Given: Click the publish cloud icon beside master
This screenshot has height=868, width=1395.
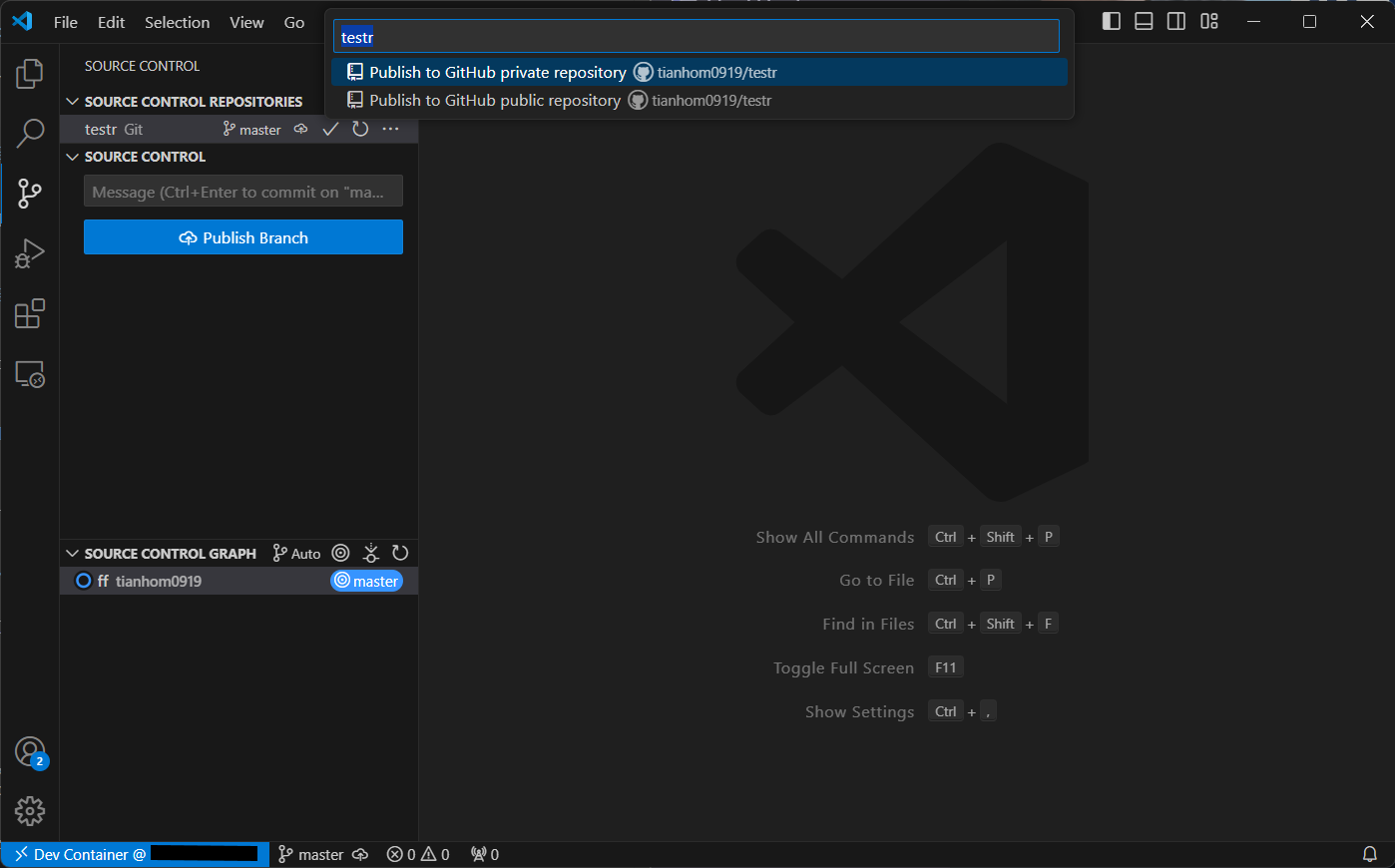Looking at the screenshot, I should click(300, 130).
